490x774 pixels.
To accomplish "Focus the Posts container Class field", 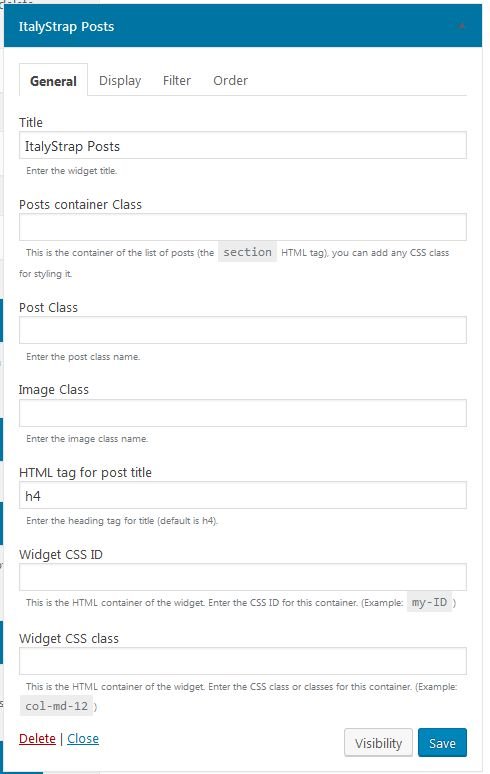I will 243,227.
